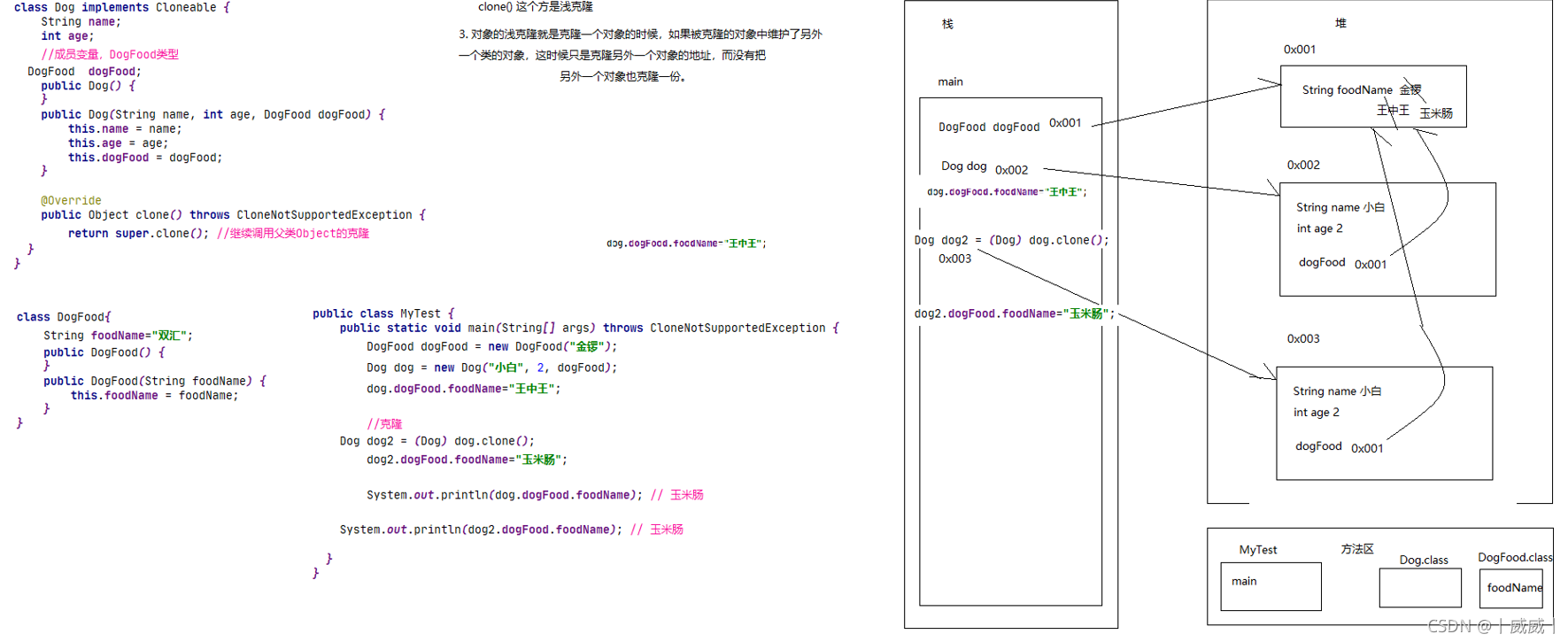
Task: Click the pink '//克隆' comment in MyTest
Action: click(x=384, y=424)
